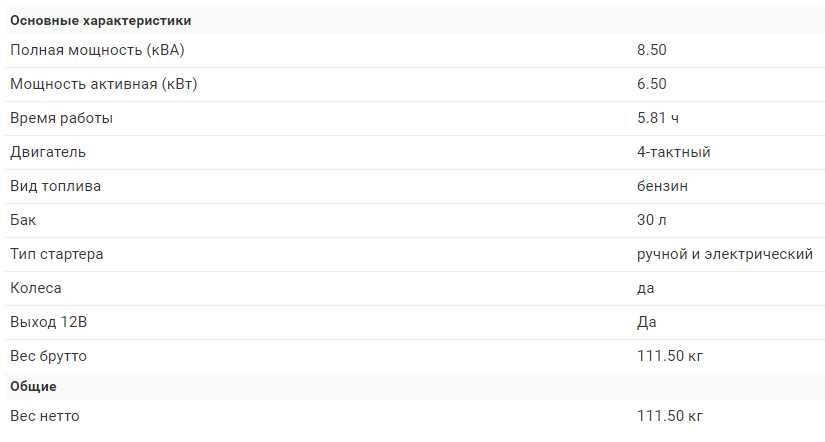This screenshot has height=442, width=825.
Task: Click the "Мощность активная (кВт)" label
Action: 103,84
